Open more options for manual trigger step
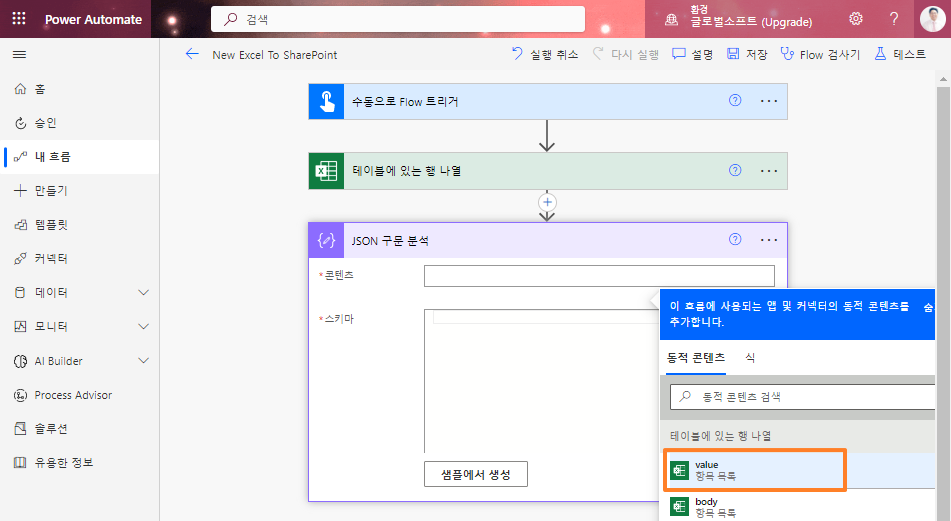 pyautogui.click(x=769, y=101)
